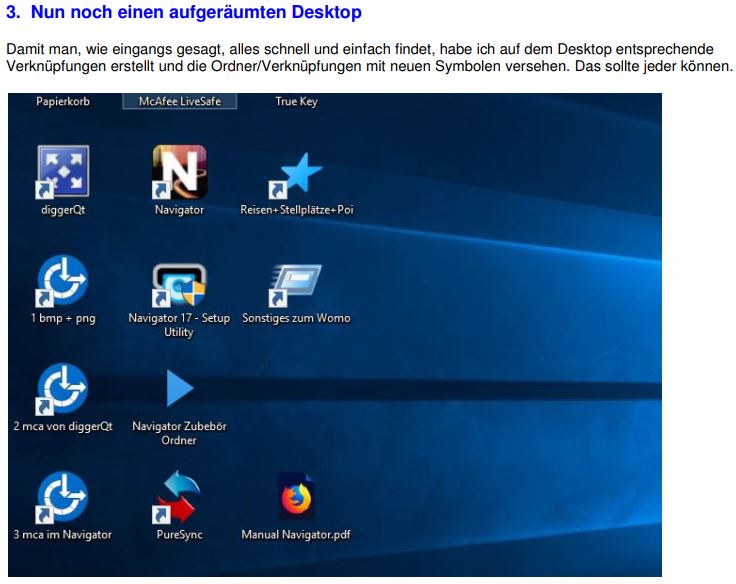Click the True Key label

click(x=296, y=101)
